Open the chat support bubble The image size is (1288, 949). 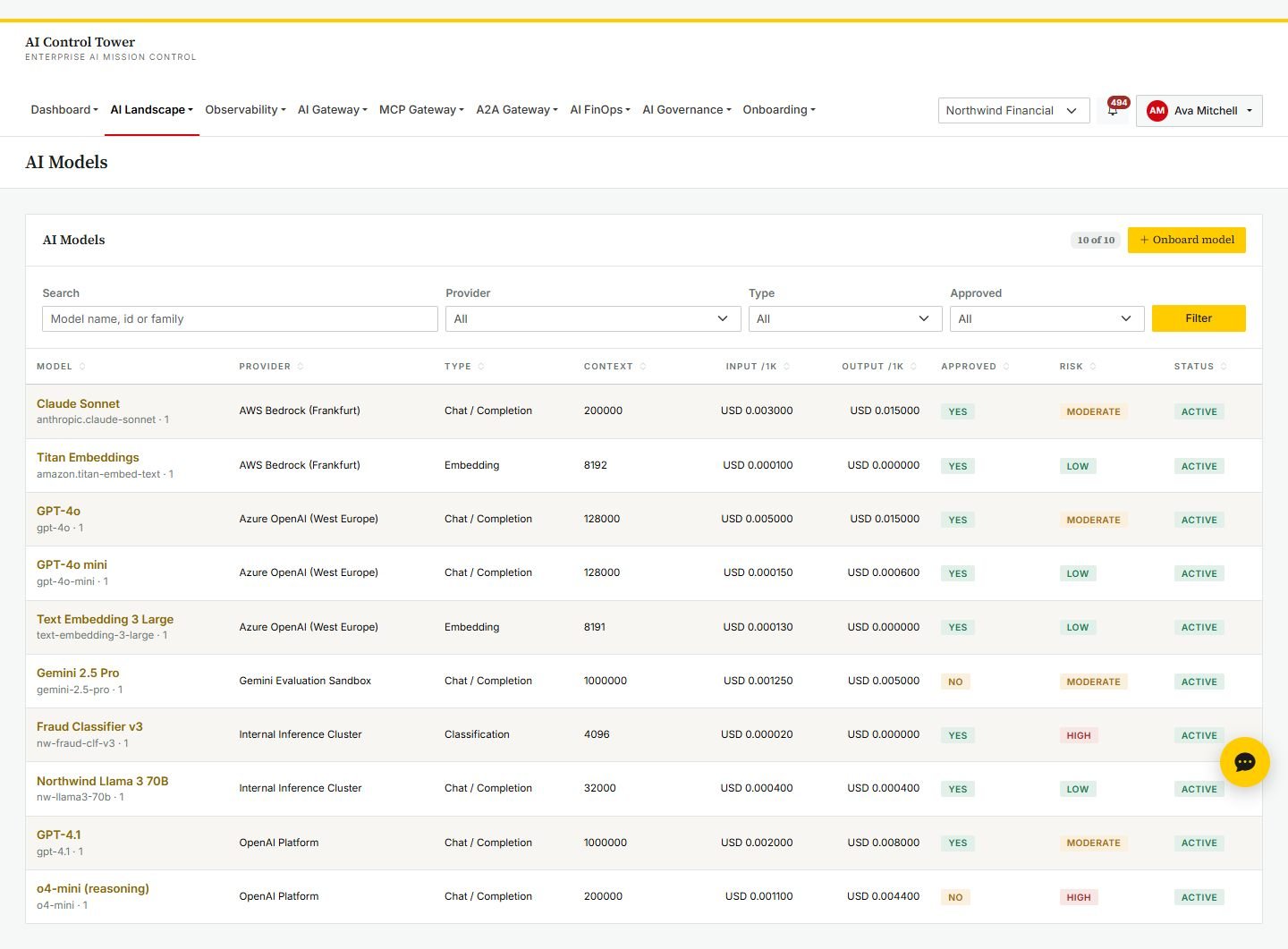pyautogui.click(x=1244, y=762)
